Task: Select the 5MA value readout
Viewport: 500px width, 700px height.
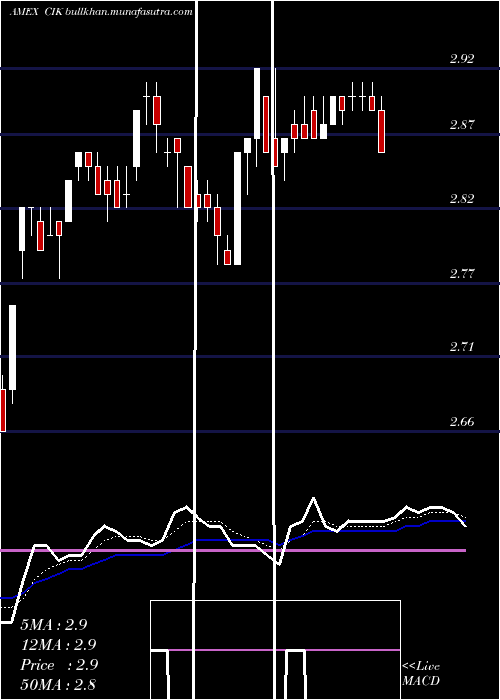Action: pyautogui.click(x=54, y=625)
